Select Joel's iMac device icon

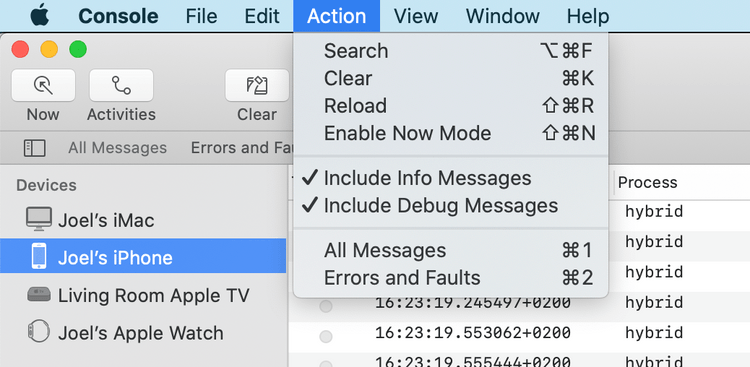39,220
